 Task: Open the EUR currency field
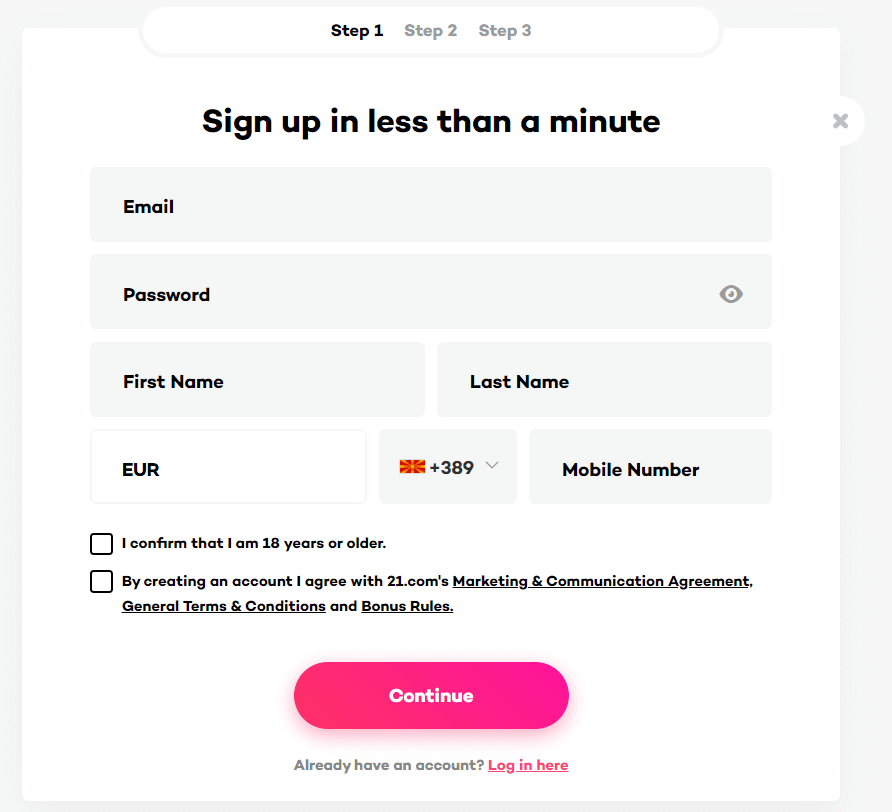228,467
